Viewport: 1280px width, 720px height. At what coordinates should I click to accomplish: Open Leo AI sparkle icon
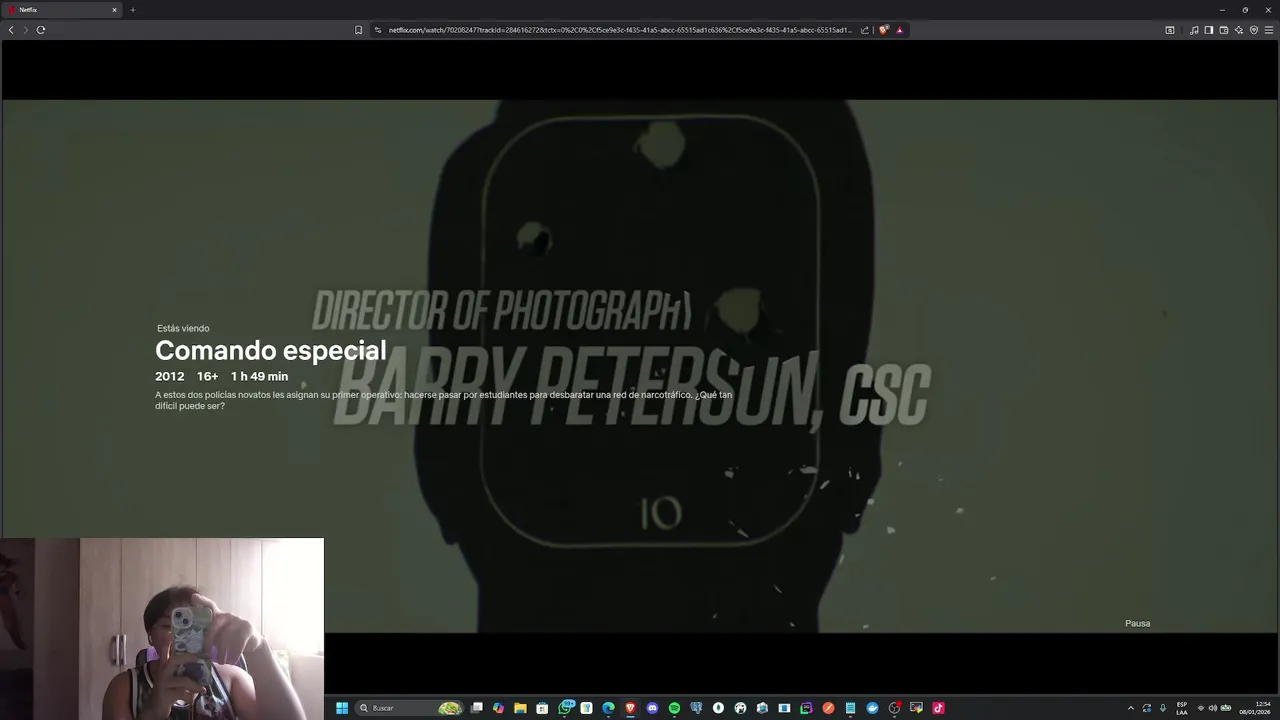[1239, 30]
